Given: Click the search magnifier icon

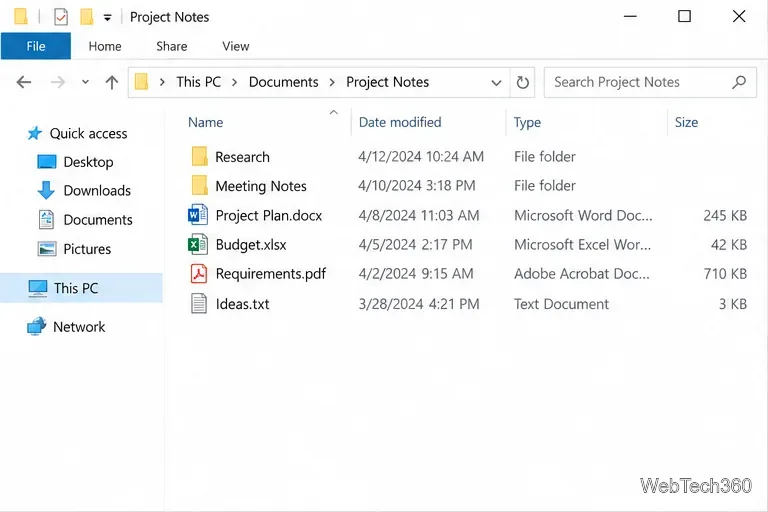Looking at the screenshot, I should coord(739,82).
